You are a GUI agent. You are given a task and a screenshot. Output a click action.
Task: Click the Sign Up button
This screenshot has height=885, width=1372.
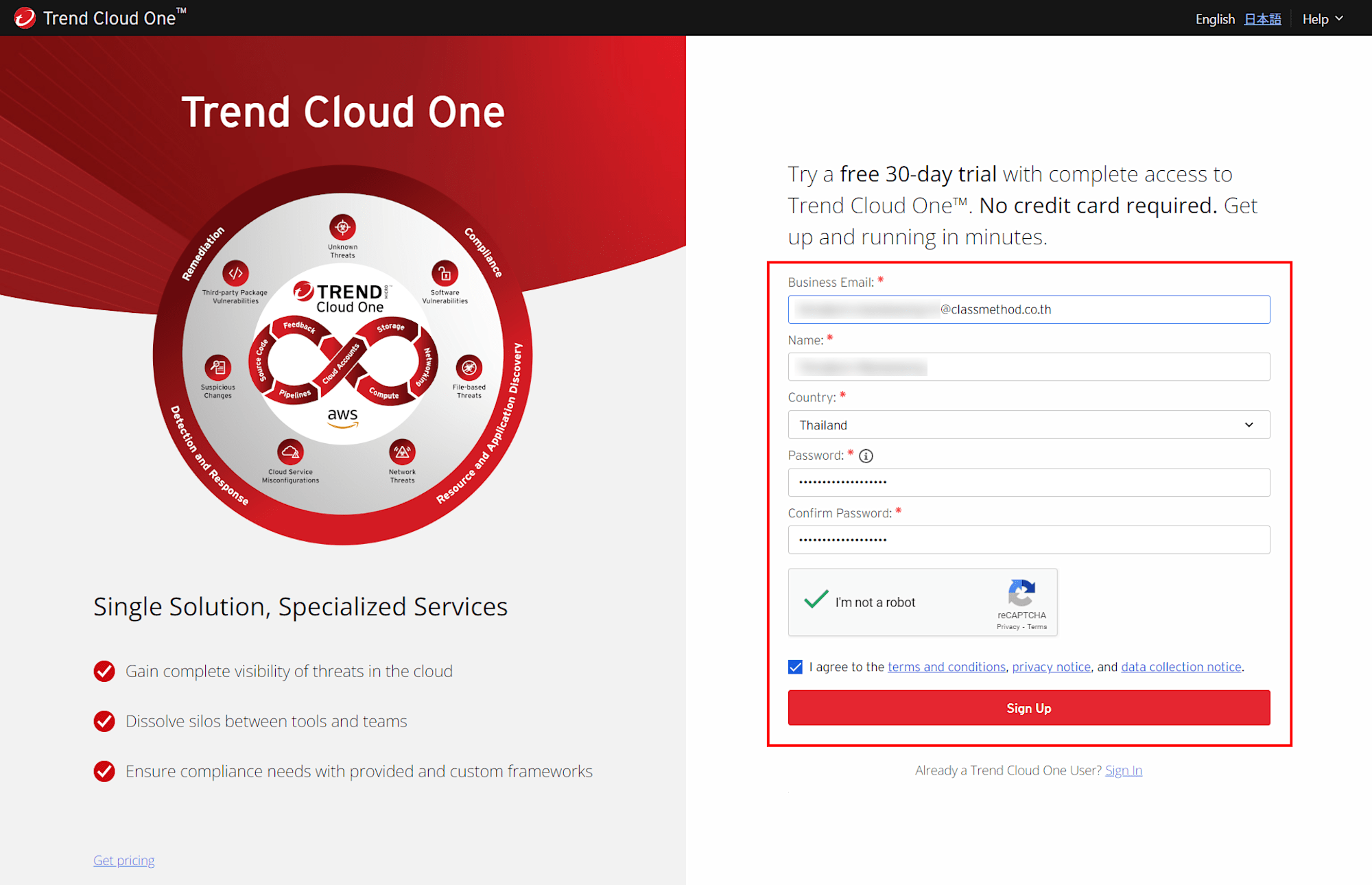(x=1029, y=708)
